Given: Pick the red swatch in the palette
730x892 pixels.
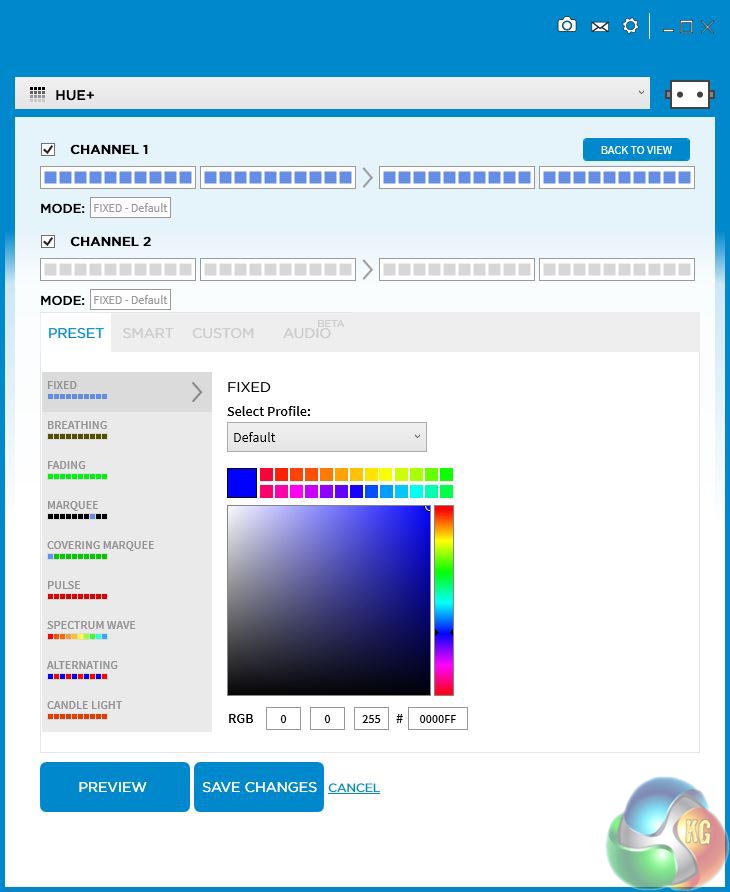Looking at the screenshot, I should tap(266, 474).
